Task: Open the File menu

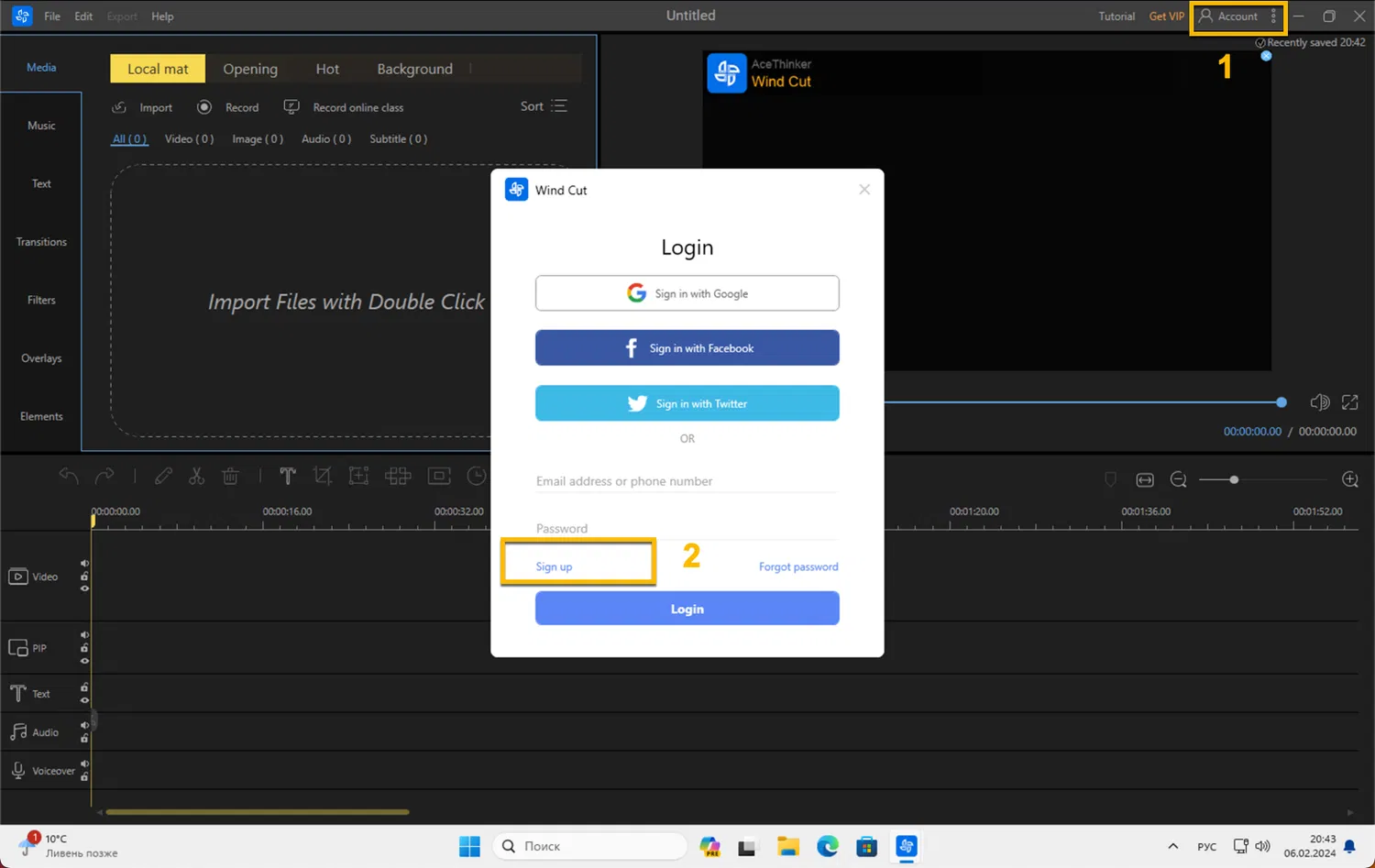Action: (52, 16)
